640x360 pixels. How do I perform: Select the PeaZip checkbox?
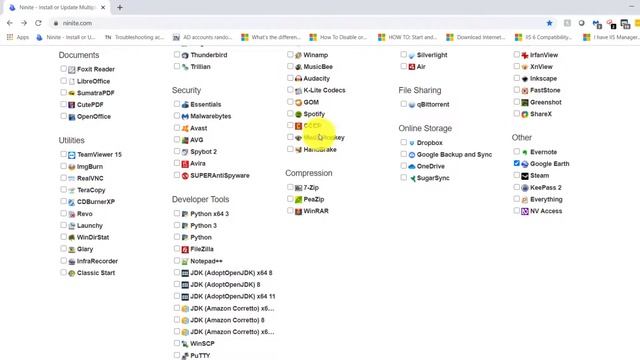click(x=290, y=199)
